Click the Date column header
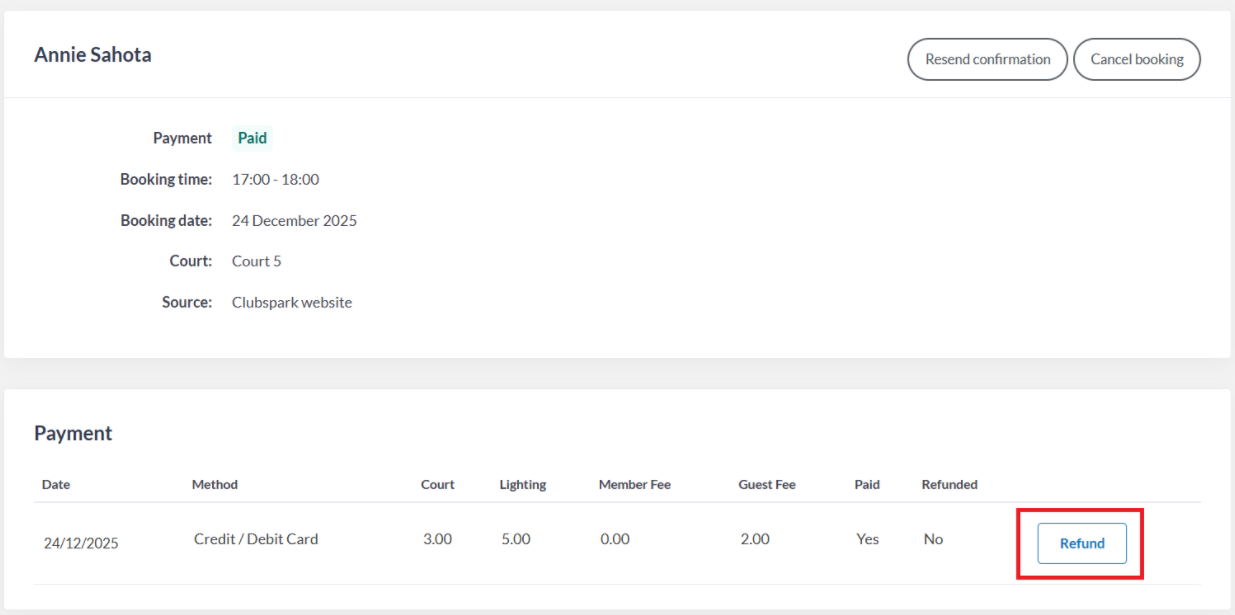Screen dimensions: 1235x615 click(56, 484)
